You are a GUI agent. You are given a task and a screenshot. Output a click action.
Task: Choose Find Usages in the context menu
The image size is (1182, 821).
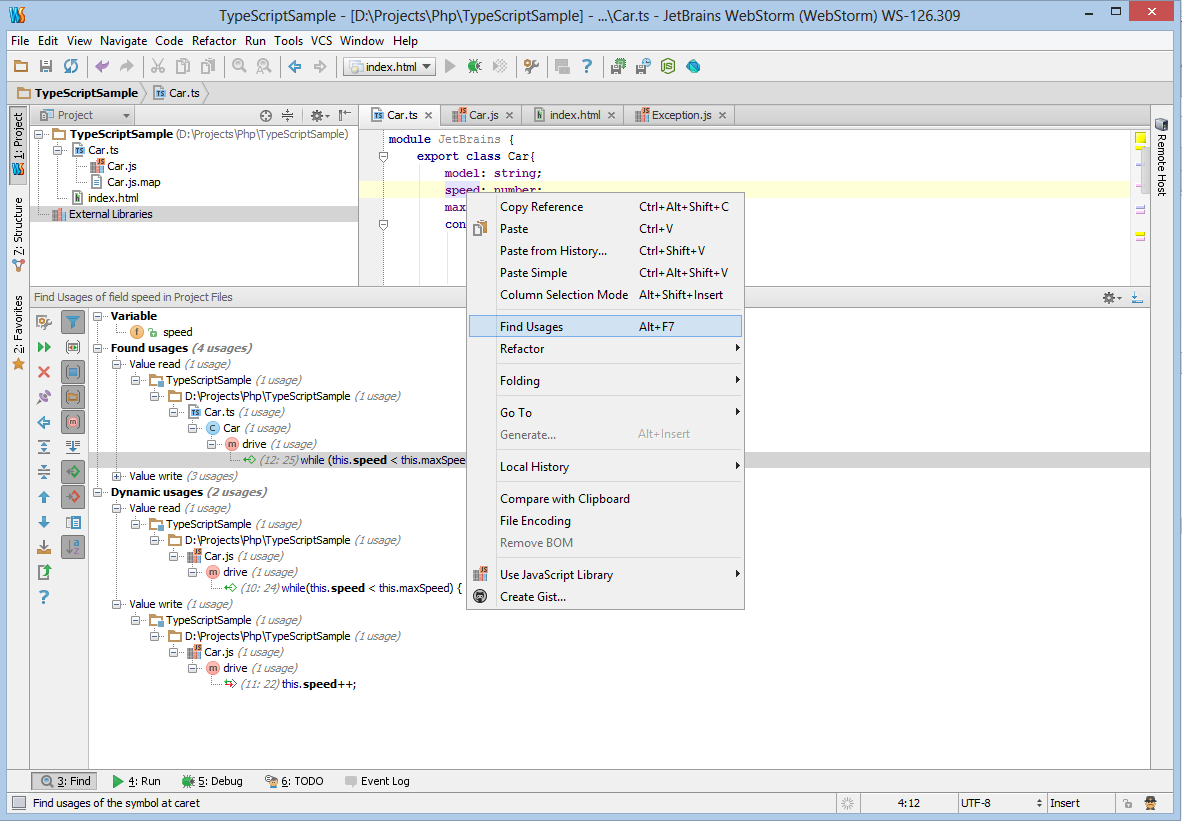click(605, 326)
